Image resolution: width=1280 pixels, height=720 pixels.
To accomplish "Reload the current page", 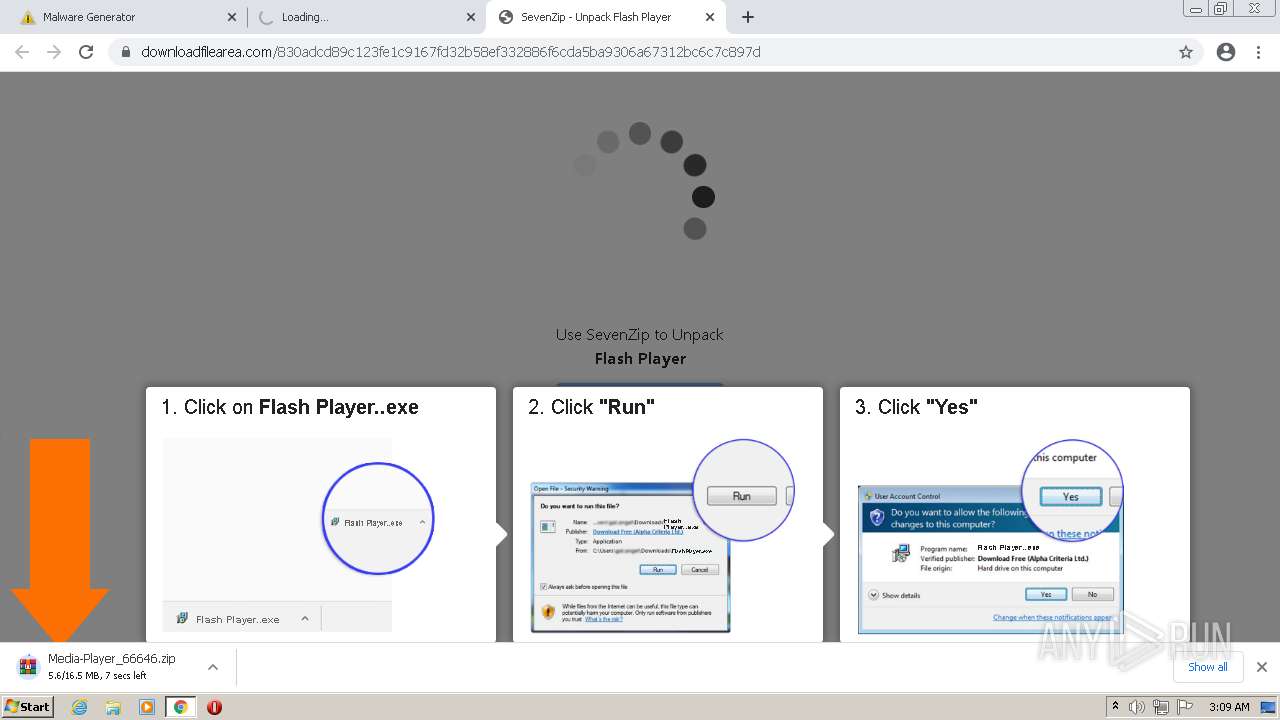I will [86, 52].
